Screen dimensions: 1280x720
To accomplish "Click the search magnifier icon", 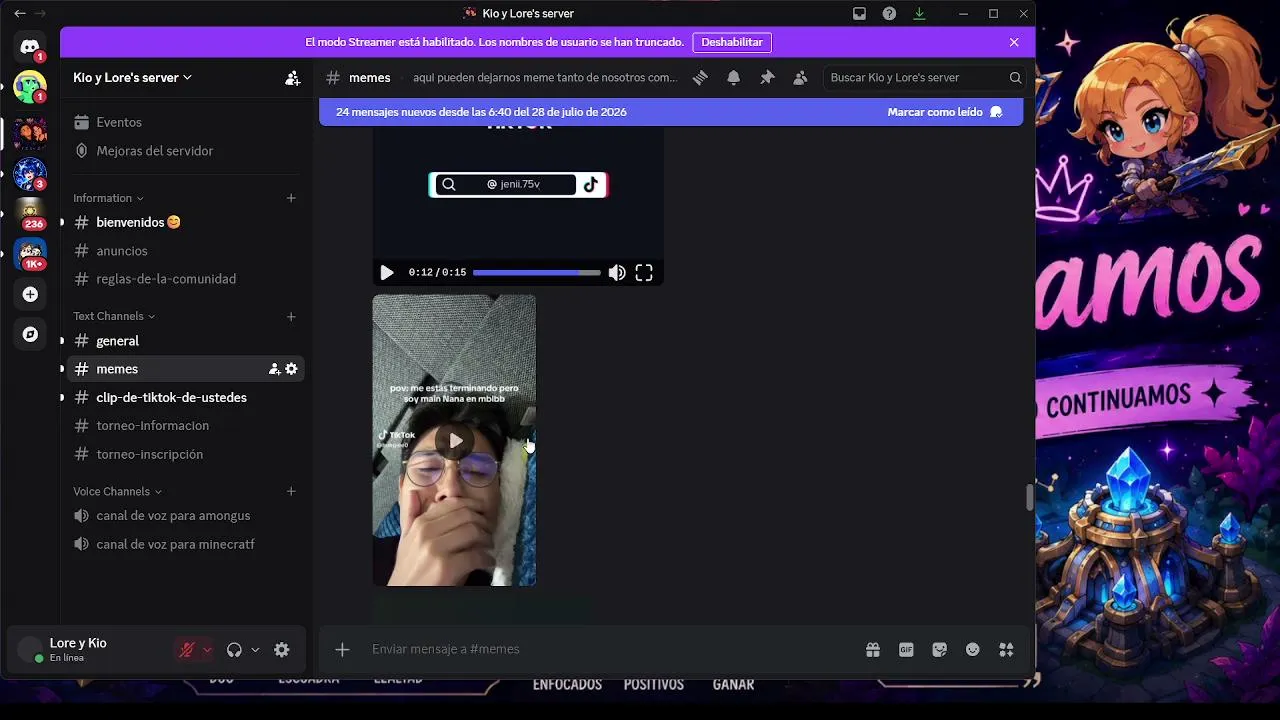I will click(1015, 78).
